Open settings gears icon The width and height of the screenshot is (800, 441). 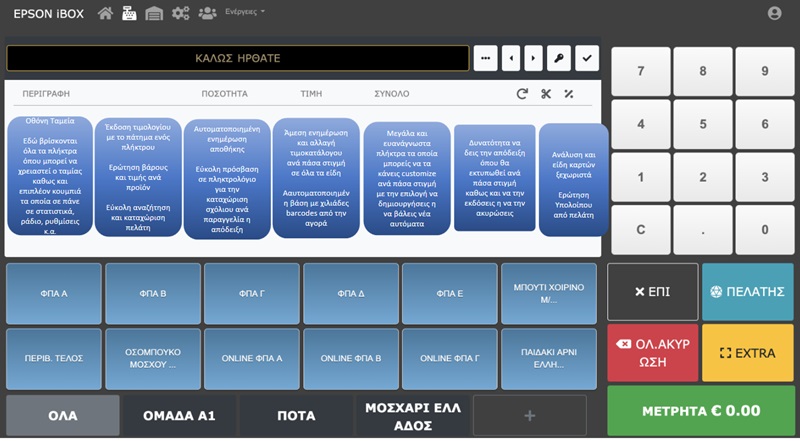[x=180, y=13]
